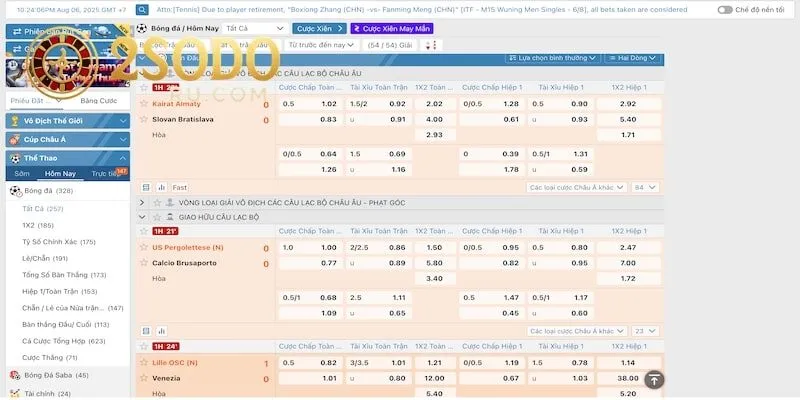Screen dimensions: 800x400
Task: Click the scoreboard icon left of Fast
Action: pyautogui.click(x=145, y=187)
